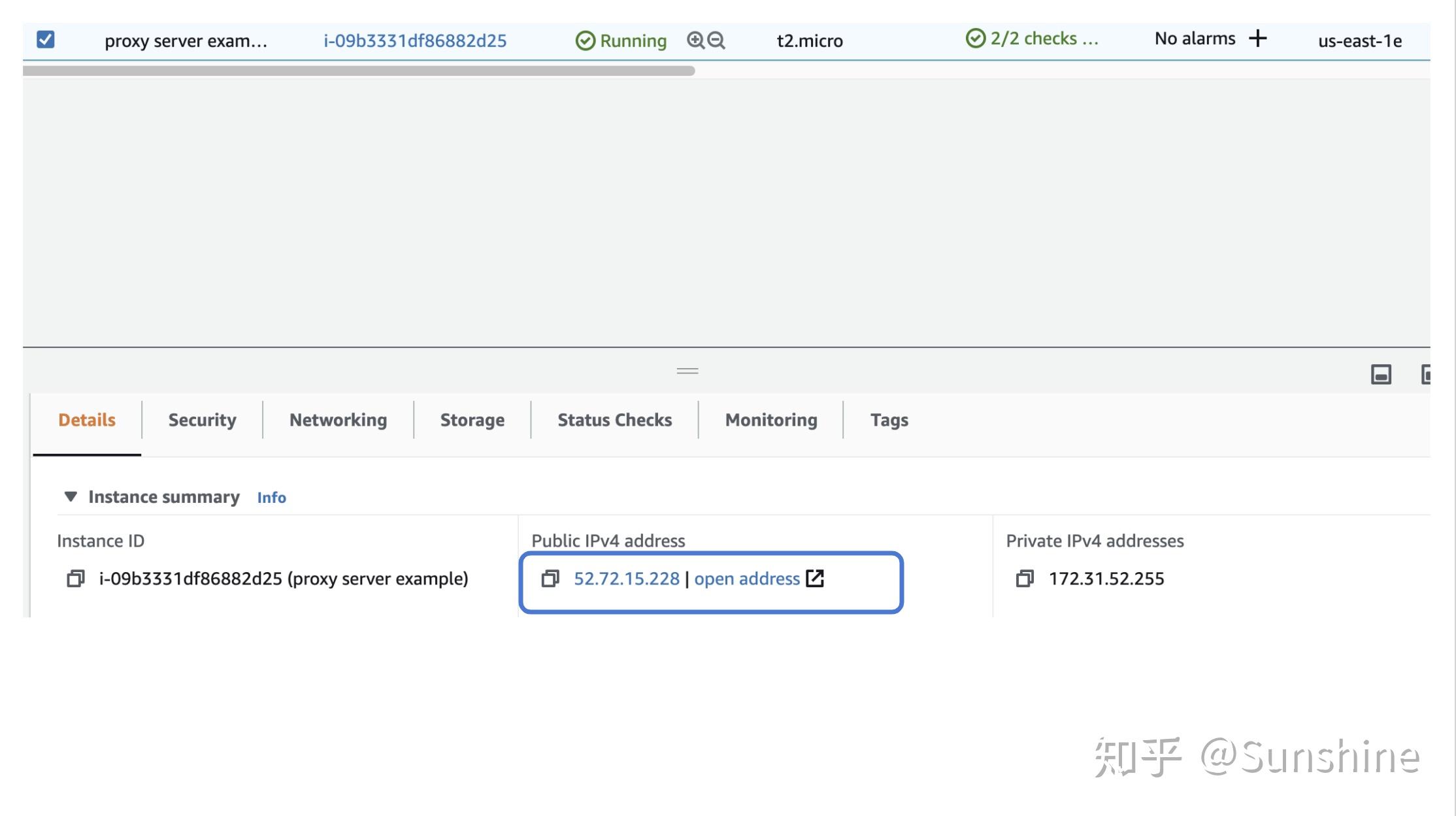Copy the public IPv4 address

click(x=551, y=578)
